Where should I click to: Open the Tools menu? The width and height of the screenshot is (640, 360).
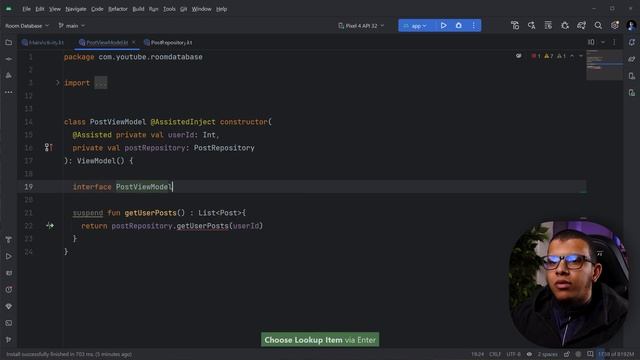169,9
